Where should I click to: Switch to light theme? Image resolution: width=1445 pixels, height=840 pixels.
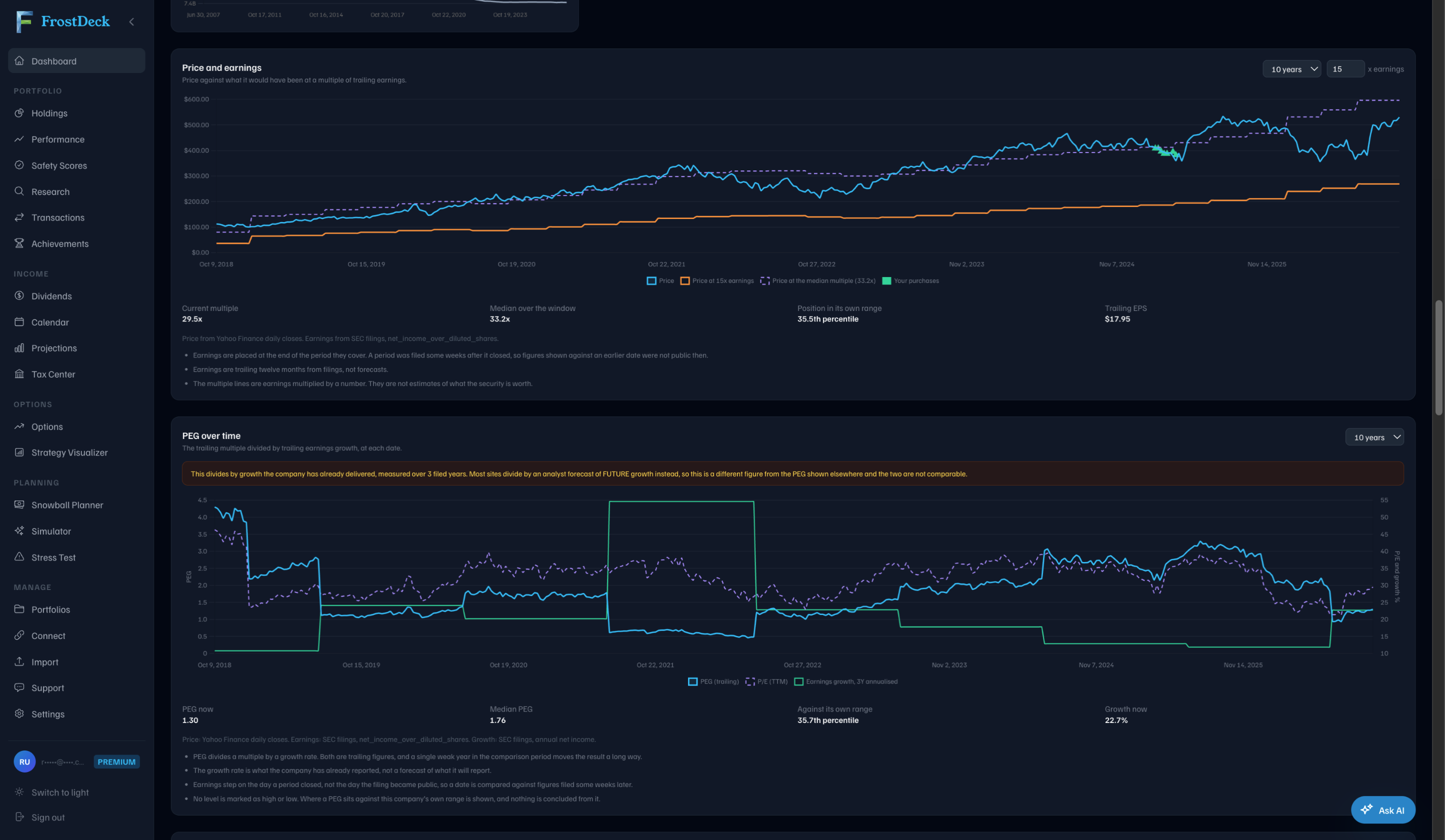click(x=51, y=792)
